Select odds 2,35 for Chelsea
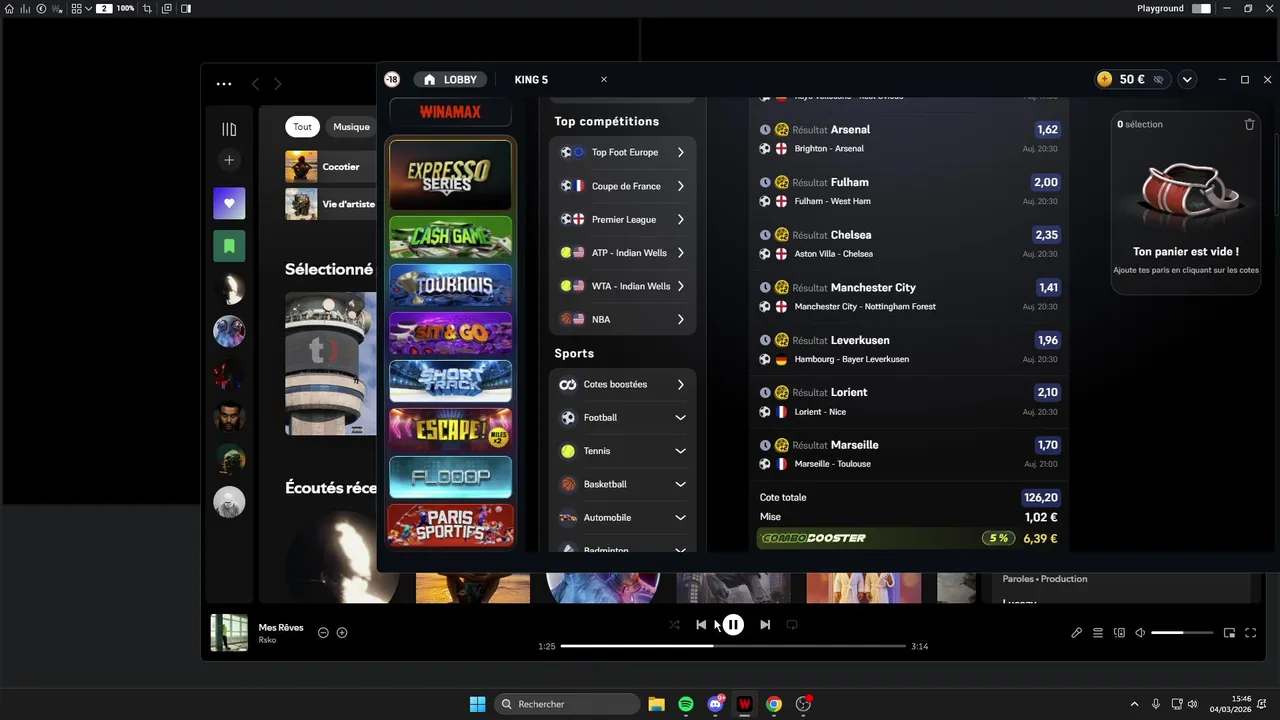The width and height of the screenshot is (1280, 720). coord(1046,235)
